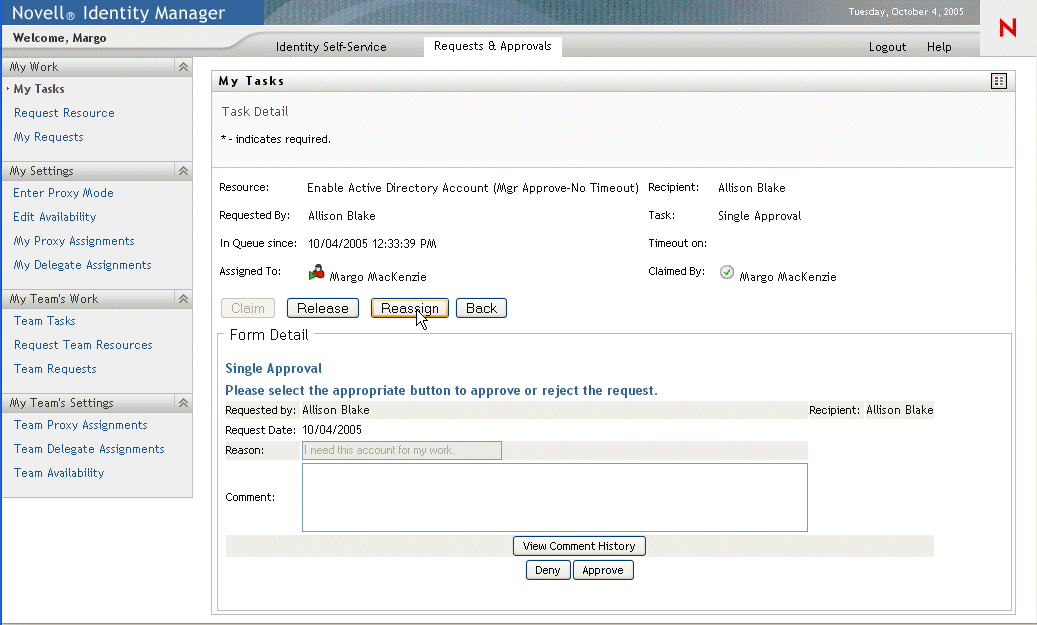Open the Requests & Approvals tab
Screen dimensions: 1037x625
pyautogui.click(x=493, y=46)
